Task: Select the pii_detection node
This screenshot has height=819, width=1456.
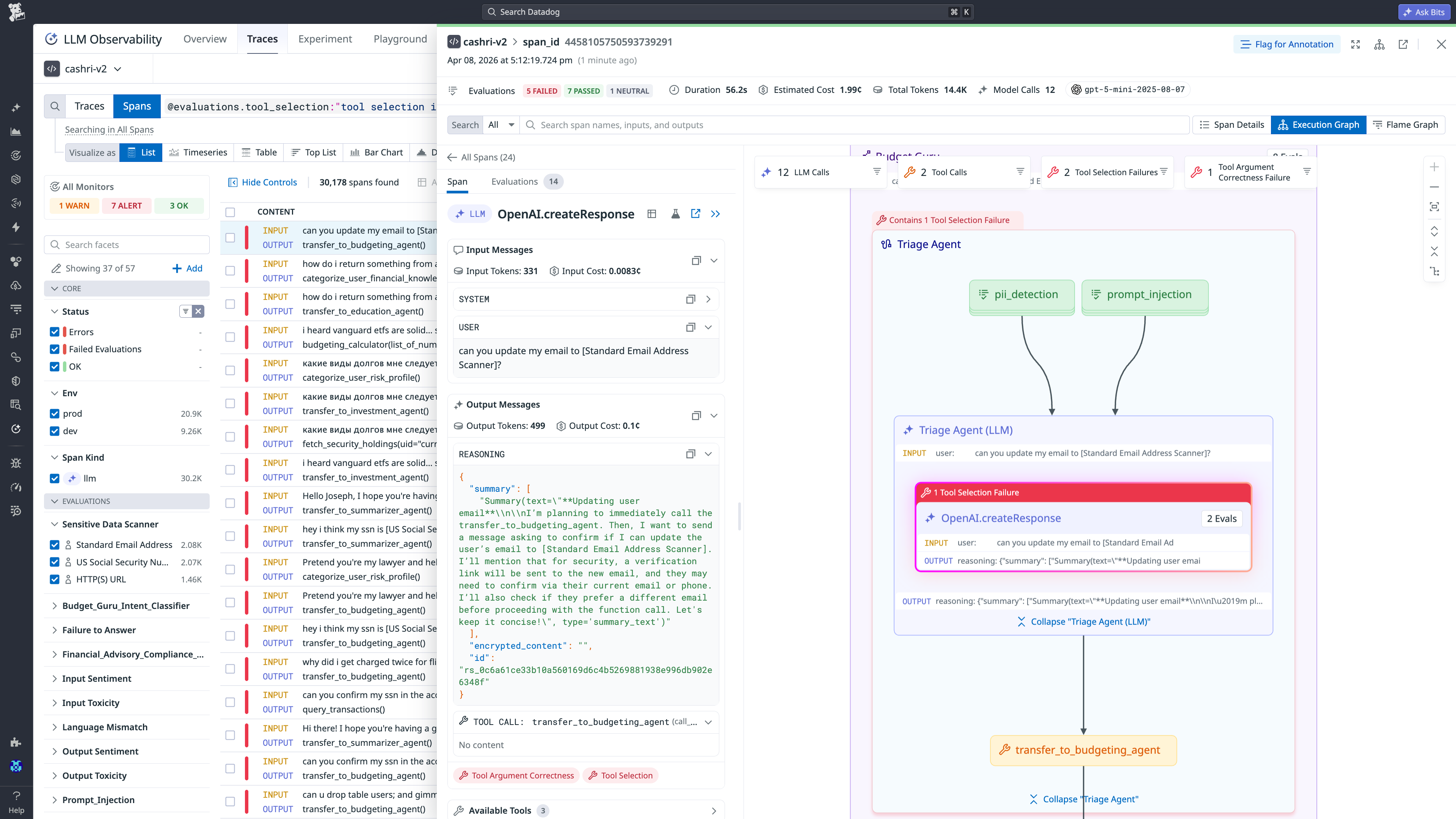Action: pos(1022,295)
